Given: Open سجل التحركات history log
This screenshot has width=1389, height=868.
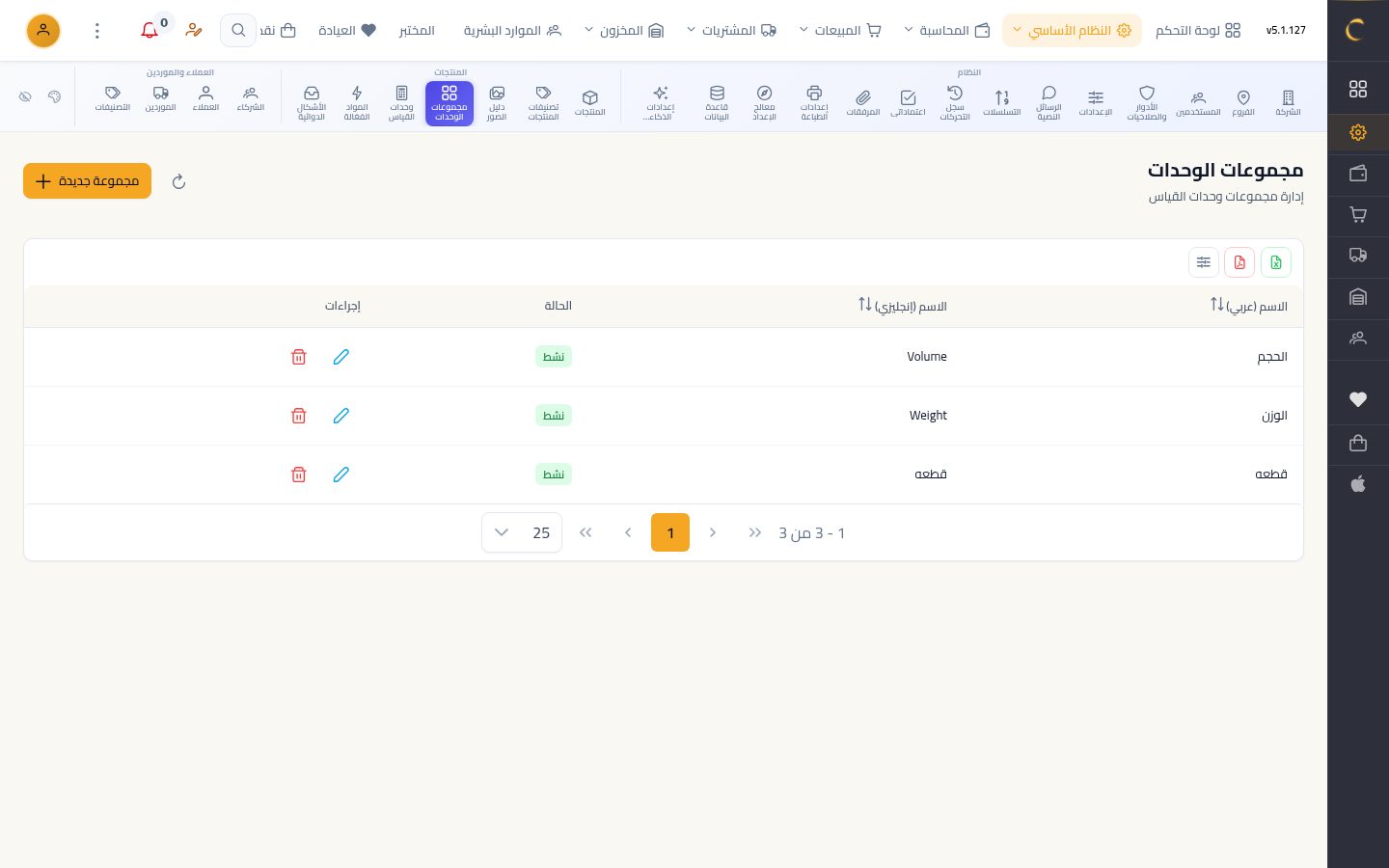Looking at the screenshot, I should pyautogui.click(x=955, y=102).
